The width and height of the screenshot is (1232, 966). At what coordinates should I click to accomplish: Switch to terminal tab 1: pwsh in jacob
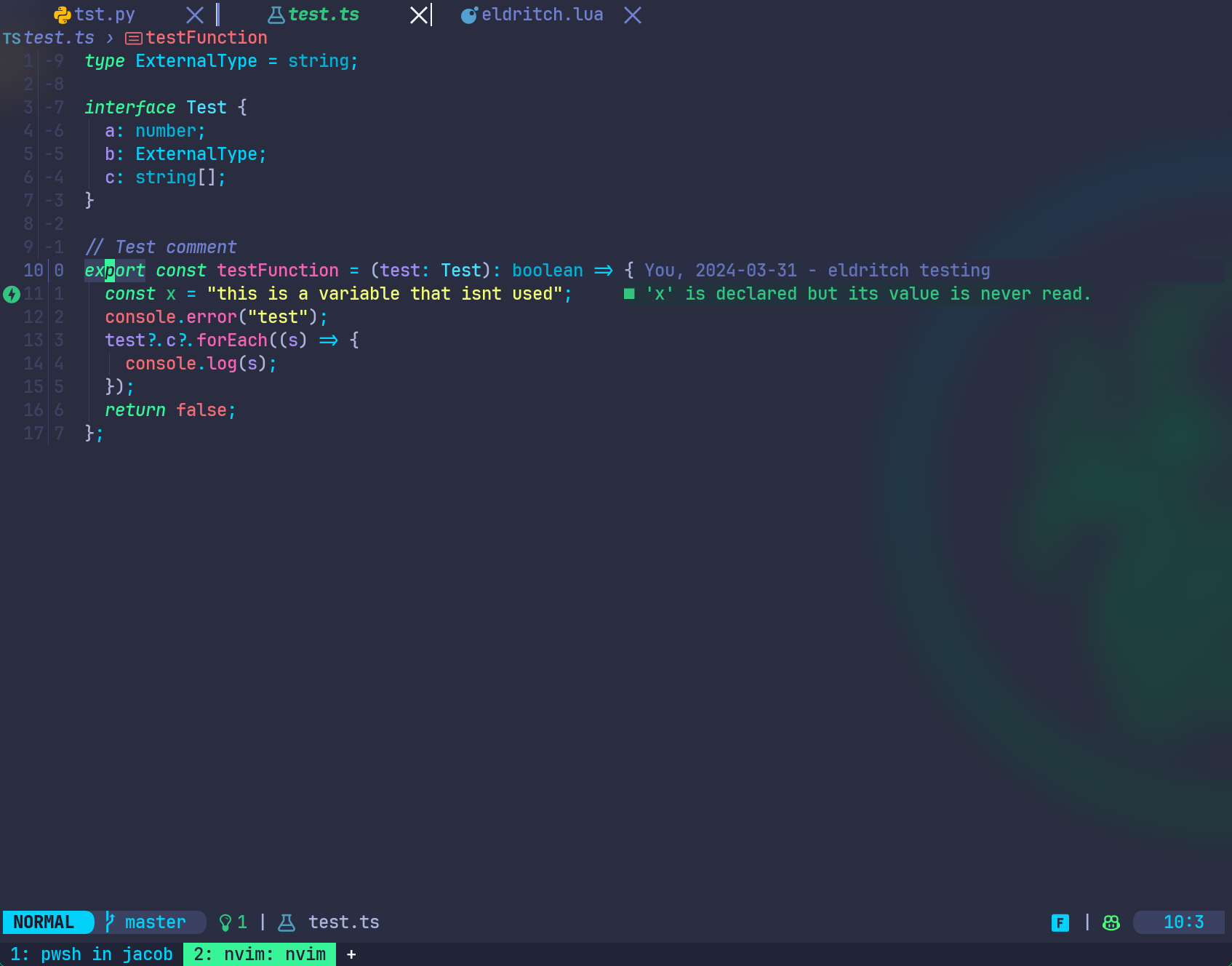click(x=92, y=954)
